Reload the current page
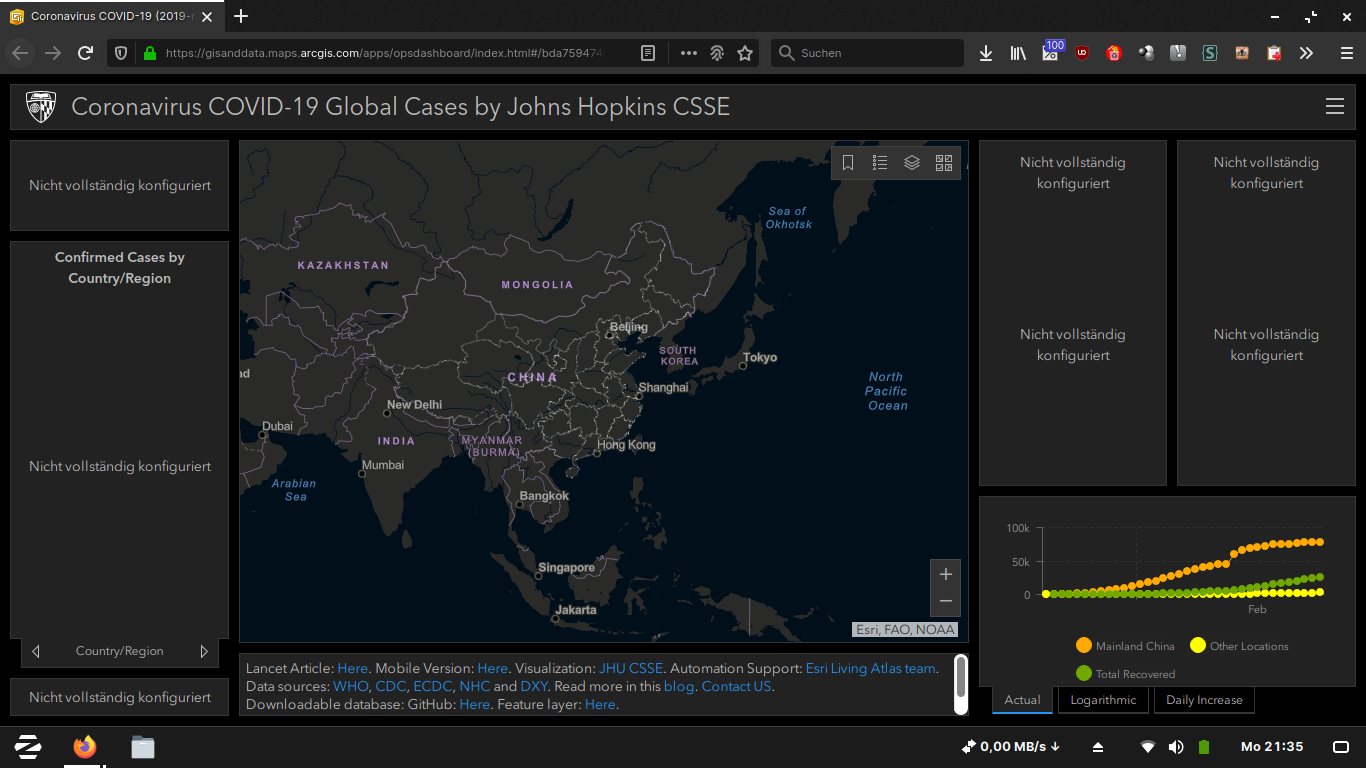The width and height of the screenshot is (1366, 768). point(86,53)
